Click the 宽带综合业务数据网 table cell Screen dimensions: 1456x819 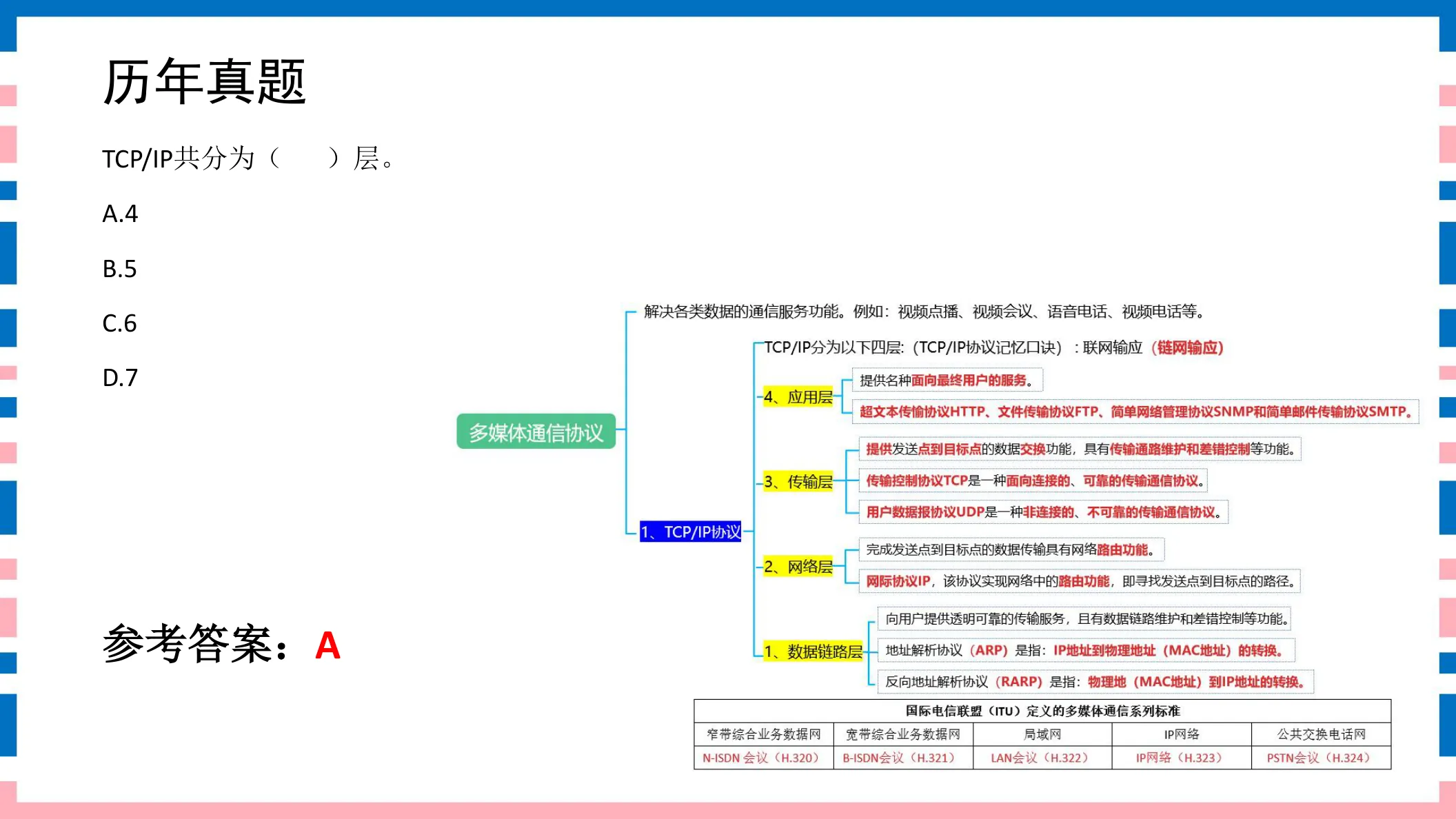pos(903,734)
